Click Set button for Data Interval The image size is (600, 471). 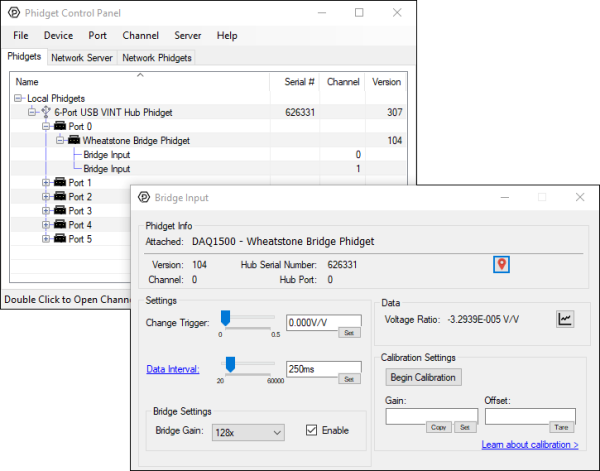coord(349,379)
